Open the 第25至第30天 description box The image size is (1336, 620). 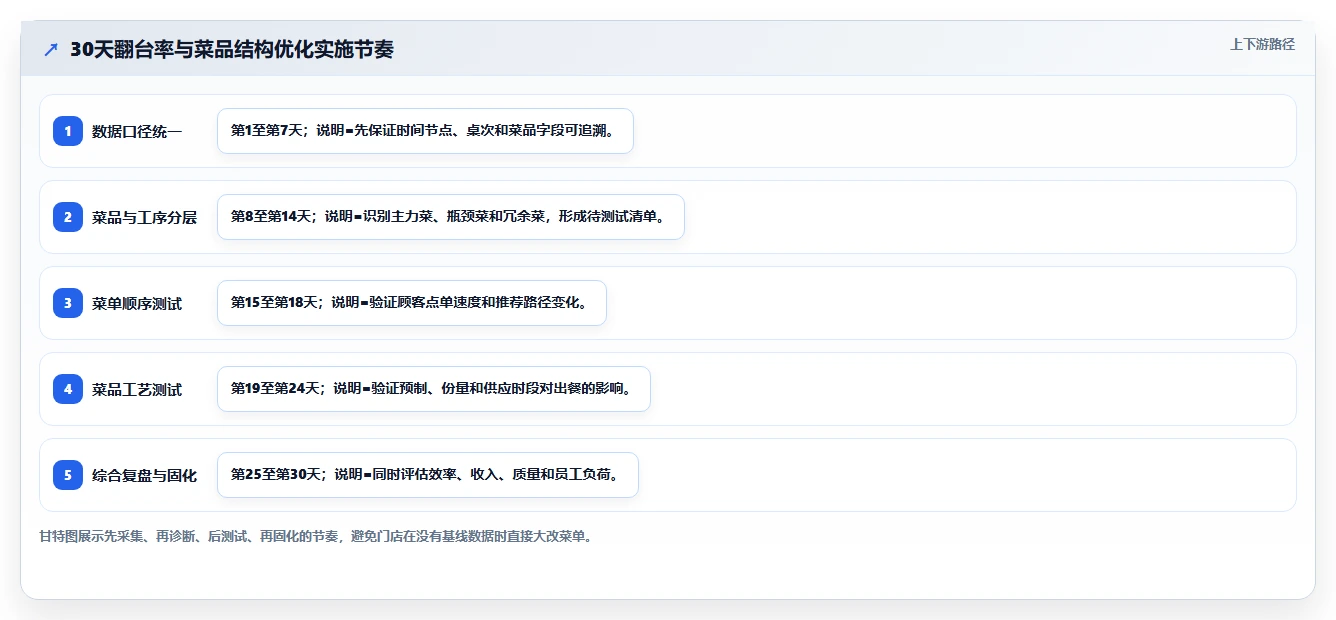[x=427, y=475]
